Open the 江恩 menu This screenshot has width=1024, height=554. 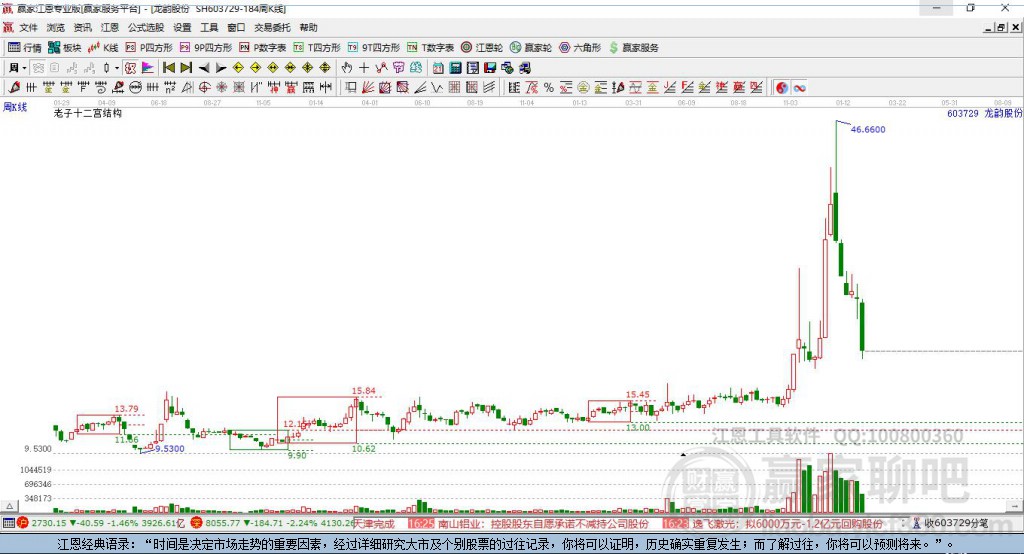110,27
